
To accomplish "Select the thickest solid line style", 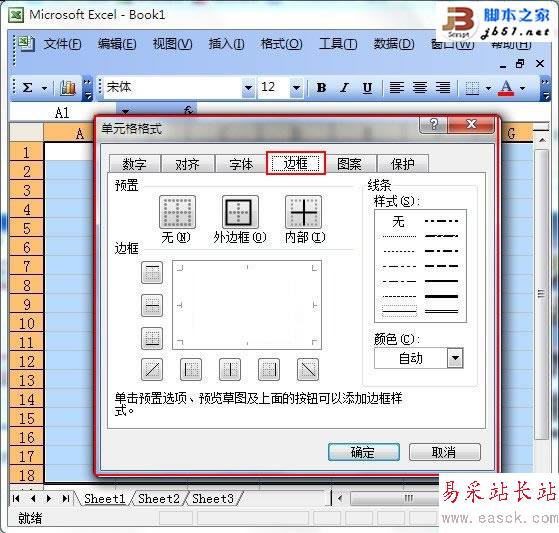I will click(441, 296).
